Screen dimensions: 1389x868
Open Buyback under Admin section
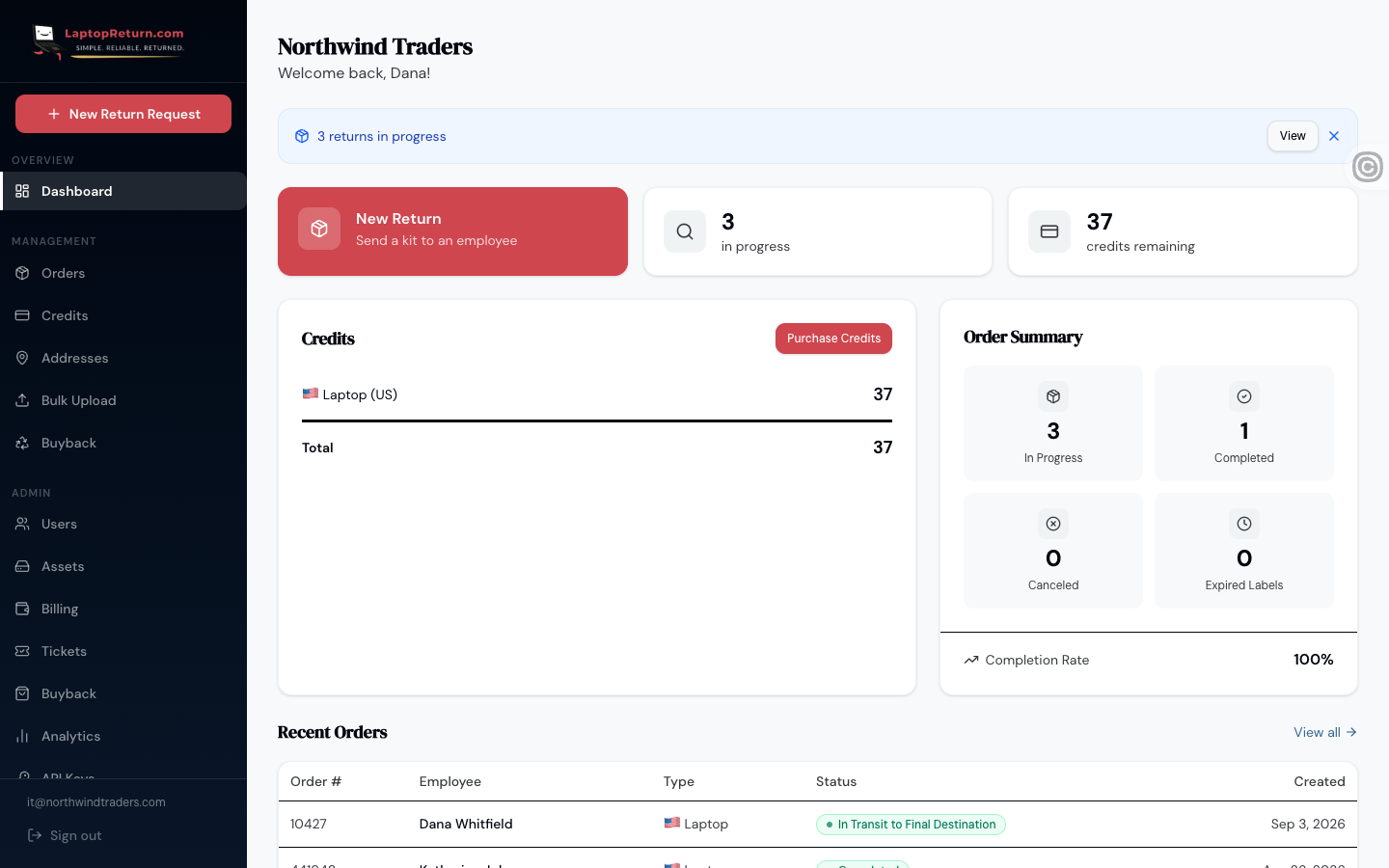tap(123, 693)
